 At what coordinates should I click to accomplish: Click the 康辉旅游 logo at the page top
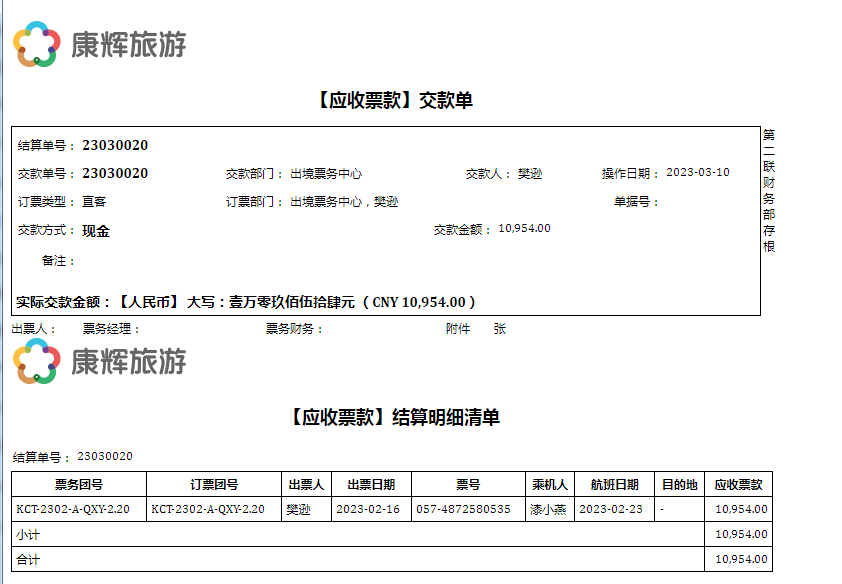pos(99,44)
